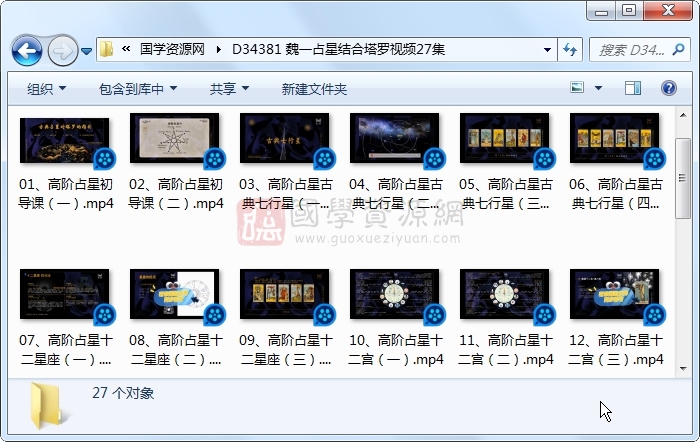Click file name 08、高阶占星十二星座（二）
The image size is (700, 442).
click(x=175, y=350)
